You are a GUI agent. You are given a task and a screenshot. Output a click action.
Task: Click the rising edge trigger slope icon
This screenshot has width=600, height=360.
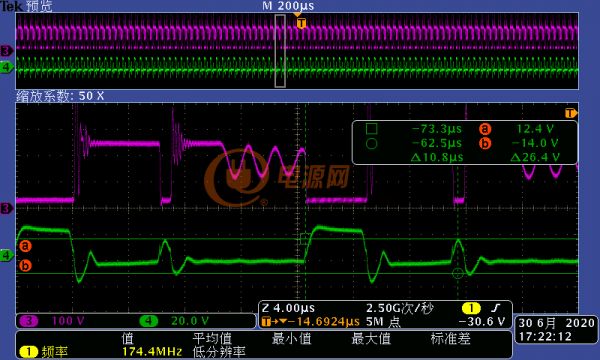pyautogui.click(x=496, y=308)
